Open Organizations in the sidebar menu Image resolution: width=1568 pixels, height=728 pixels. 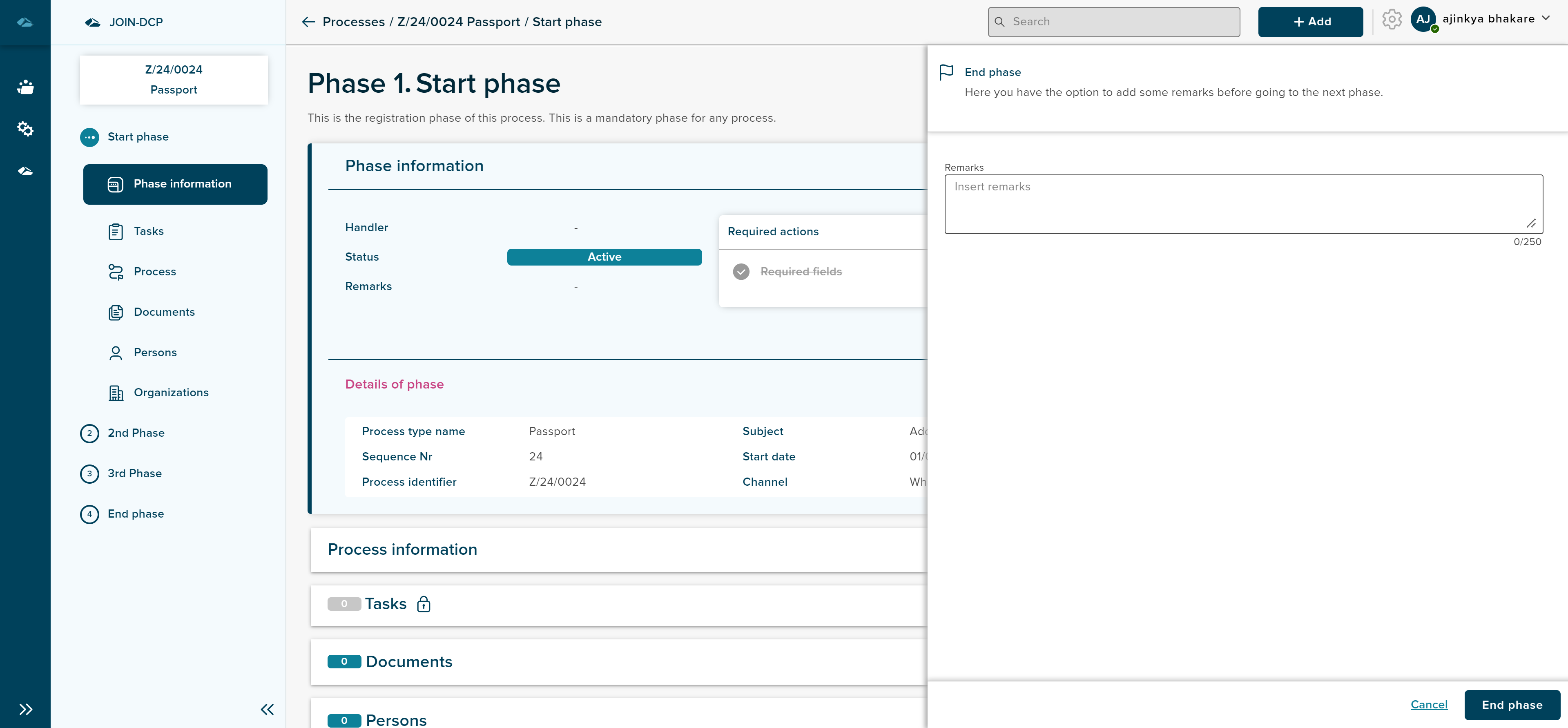[x=171, y=393]
